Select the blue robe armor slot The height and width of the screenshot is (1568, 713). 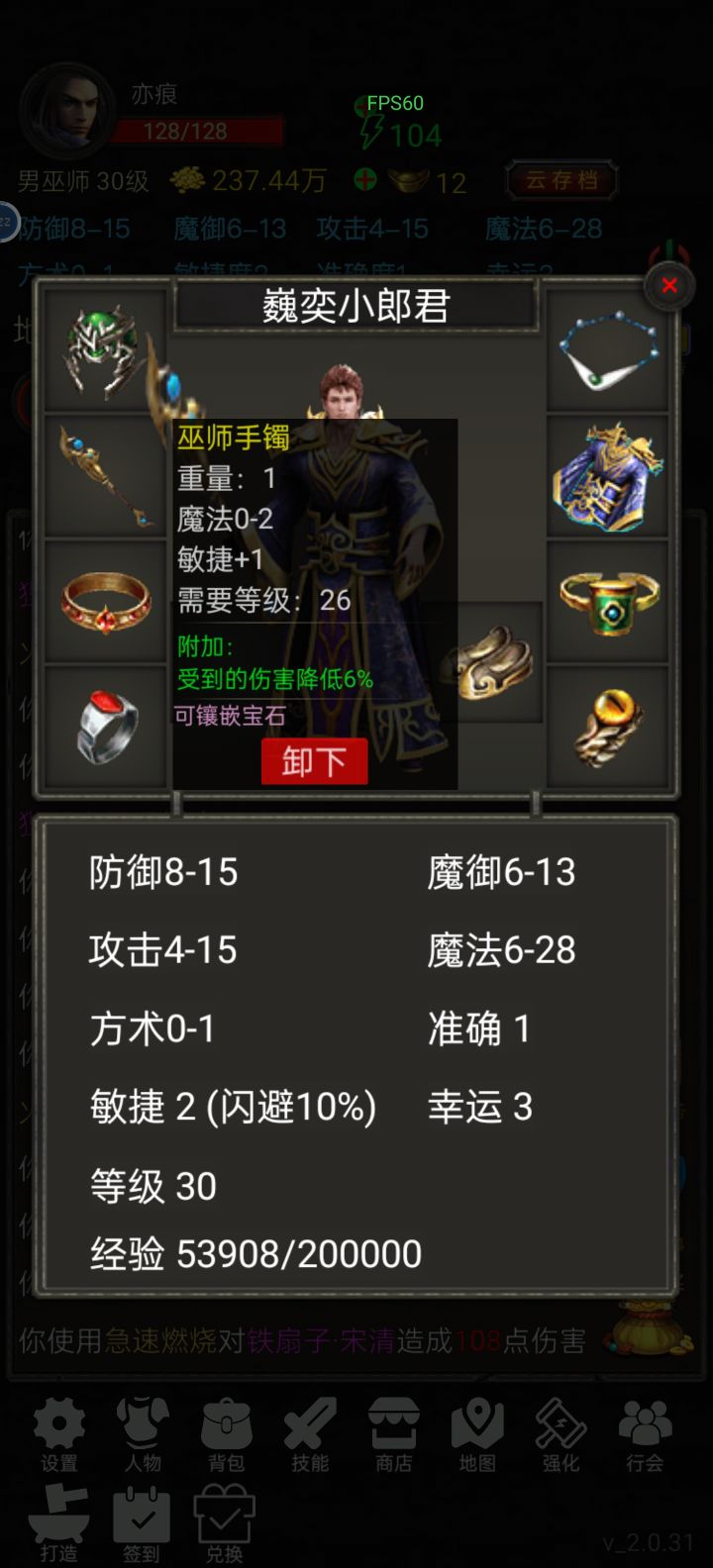click(x=607, y=476)
